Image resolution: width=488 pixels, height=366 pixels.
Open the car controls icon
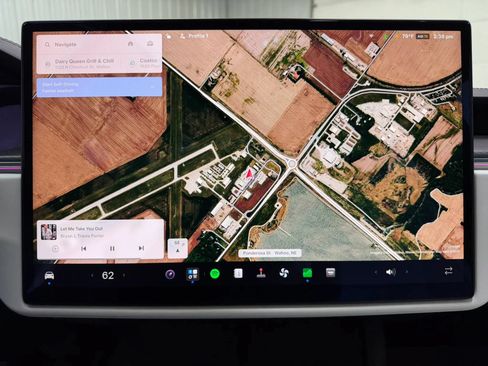49,275
